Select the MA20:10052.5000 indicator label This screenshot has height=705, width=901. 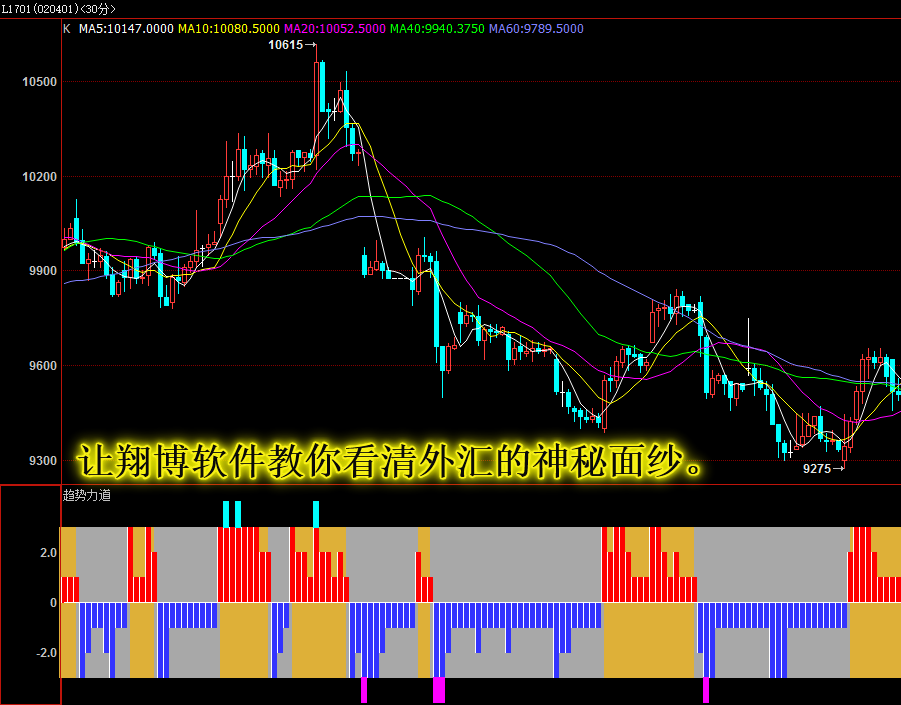click(334, 29)
